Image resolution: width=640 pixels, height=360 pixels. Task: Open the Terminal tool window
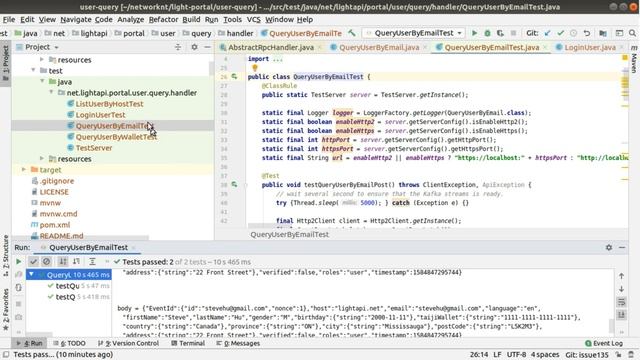[x=188, y=343]
